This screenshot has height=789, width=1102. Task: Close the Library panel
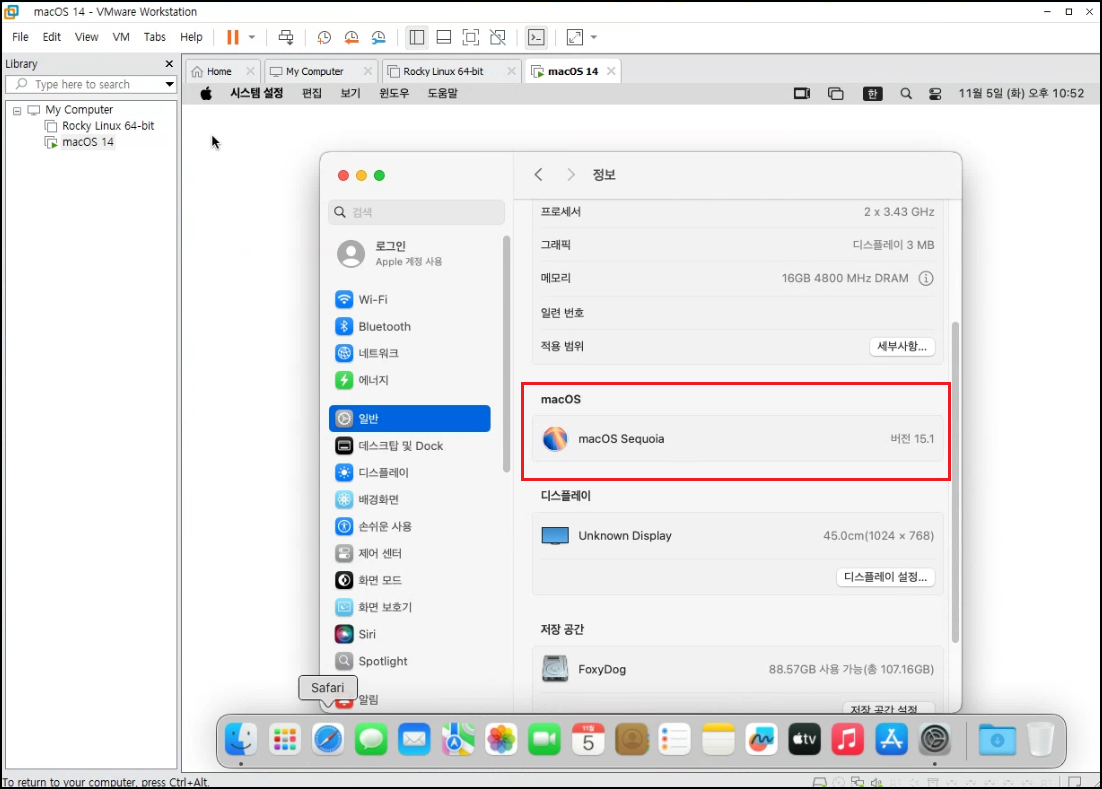169,64
